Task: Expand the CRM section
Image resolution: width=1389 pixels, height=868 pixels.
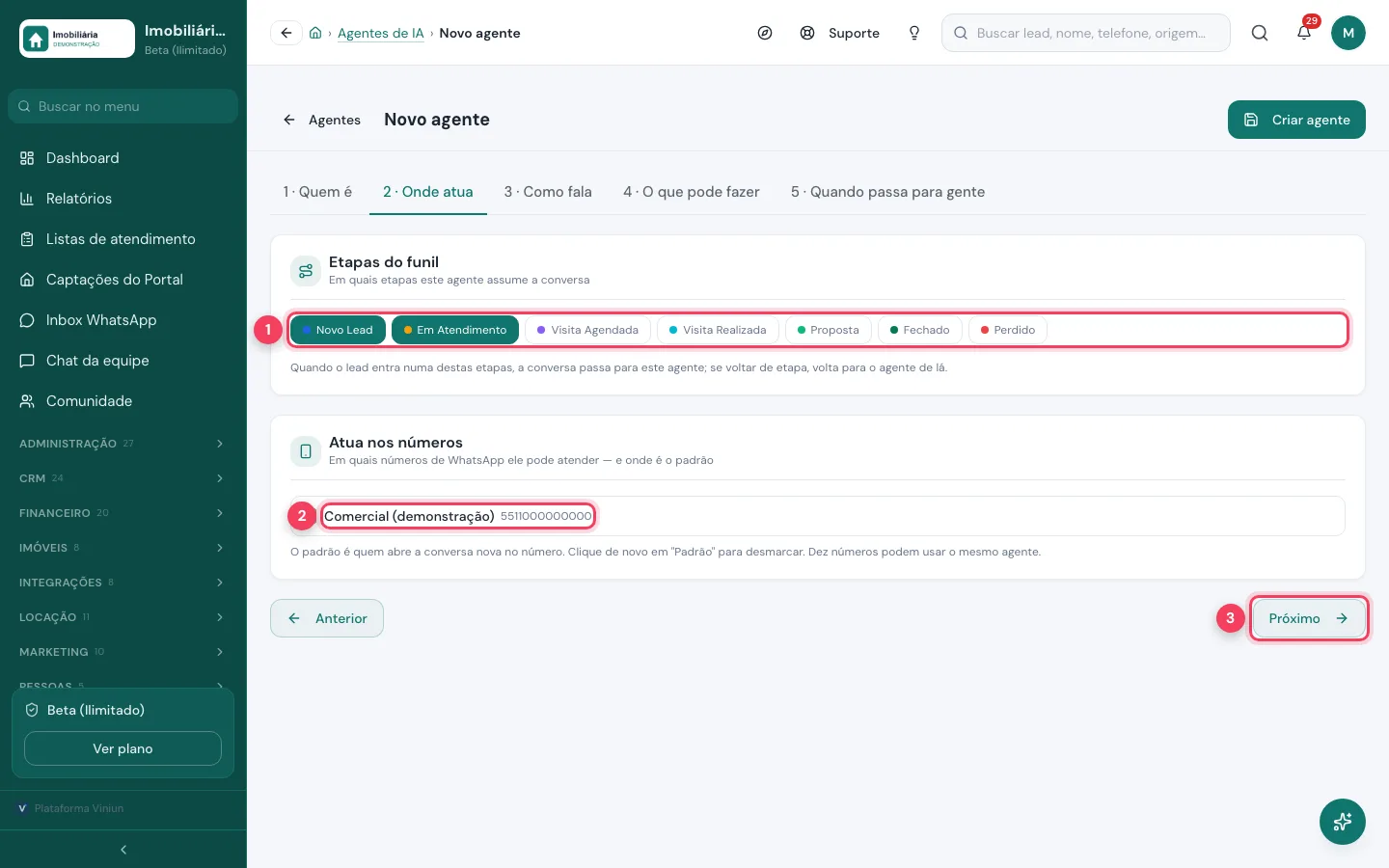Action: [x=122, y=478]
